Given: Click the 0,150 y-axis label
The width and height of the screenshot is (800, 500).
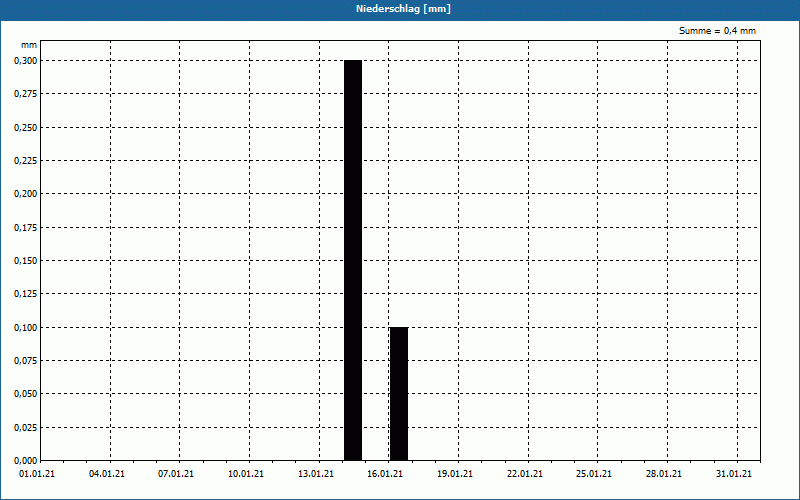Looking at the screenshot, I should point(26,261).
